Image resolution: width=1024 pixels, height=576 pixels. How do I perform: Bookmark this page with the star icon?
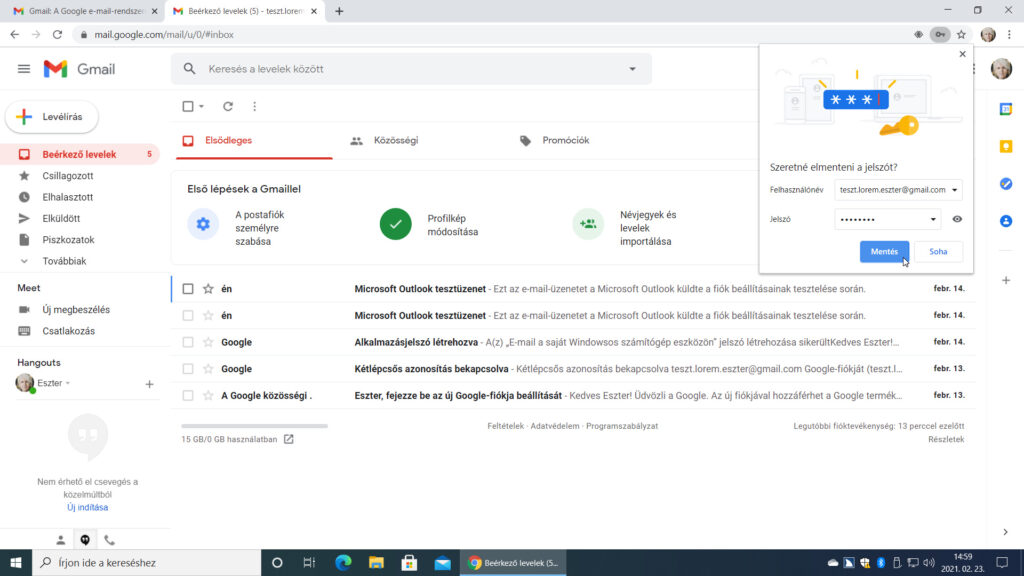pyautogui.click(x=961, y=35)
